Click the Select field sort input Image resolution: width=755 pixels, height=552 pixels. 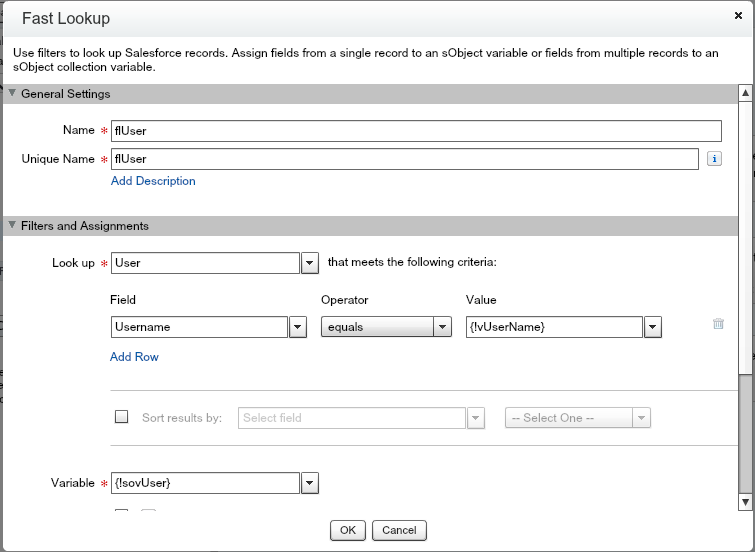coord(352,418)
